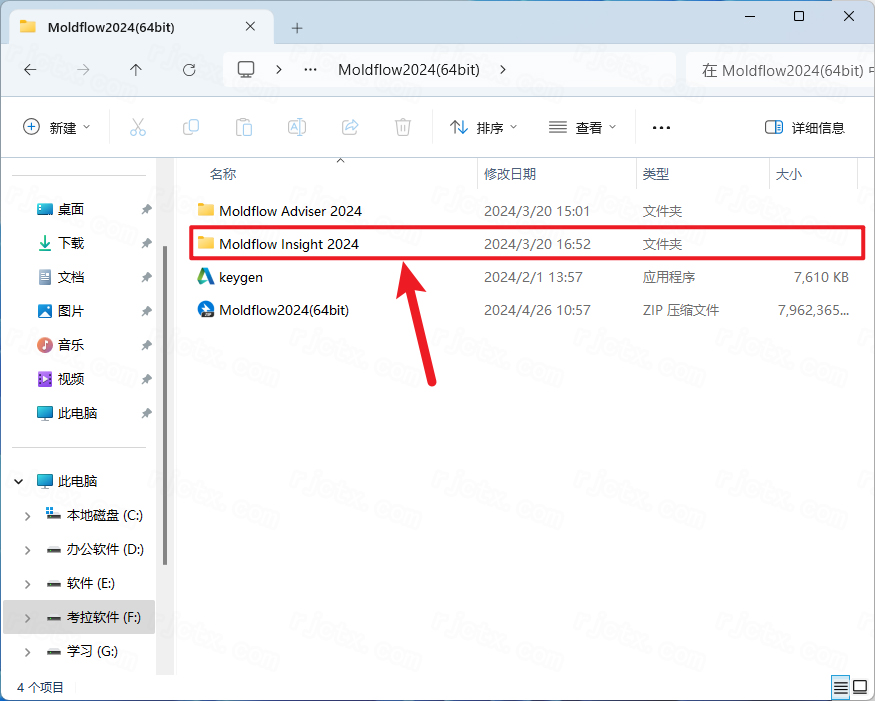Open a new File Explorer tab

tap(297, 27)
